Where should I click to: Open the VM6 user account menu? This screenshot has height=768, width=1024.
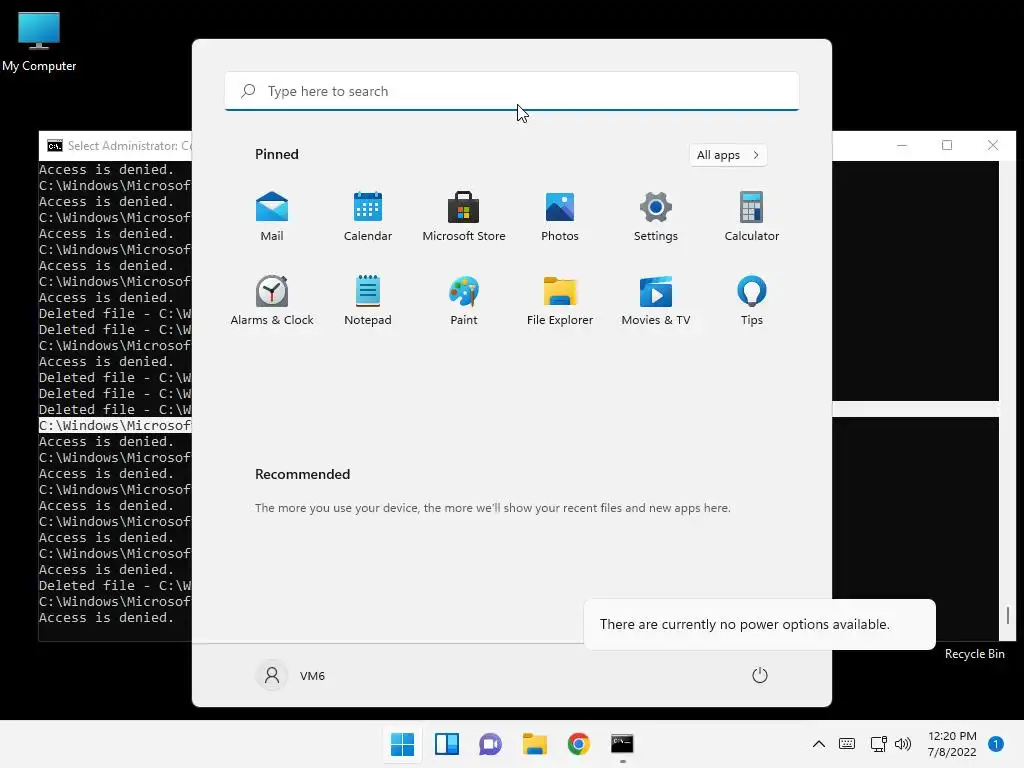tap(291, 675)
